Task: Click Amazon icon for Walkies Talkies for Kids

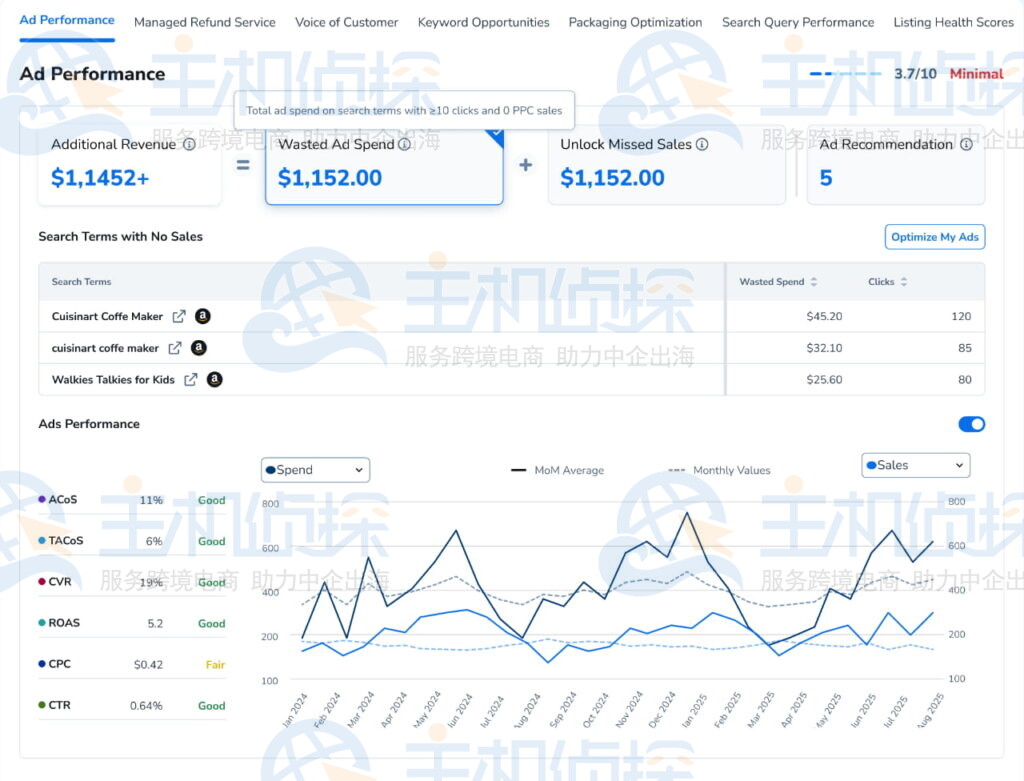Action: point(214,380)
